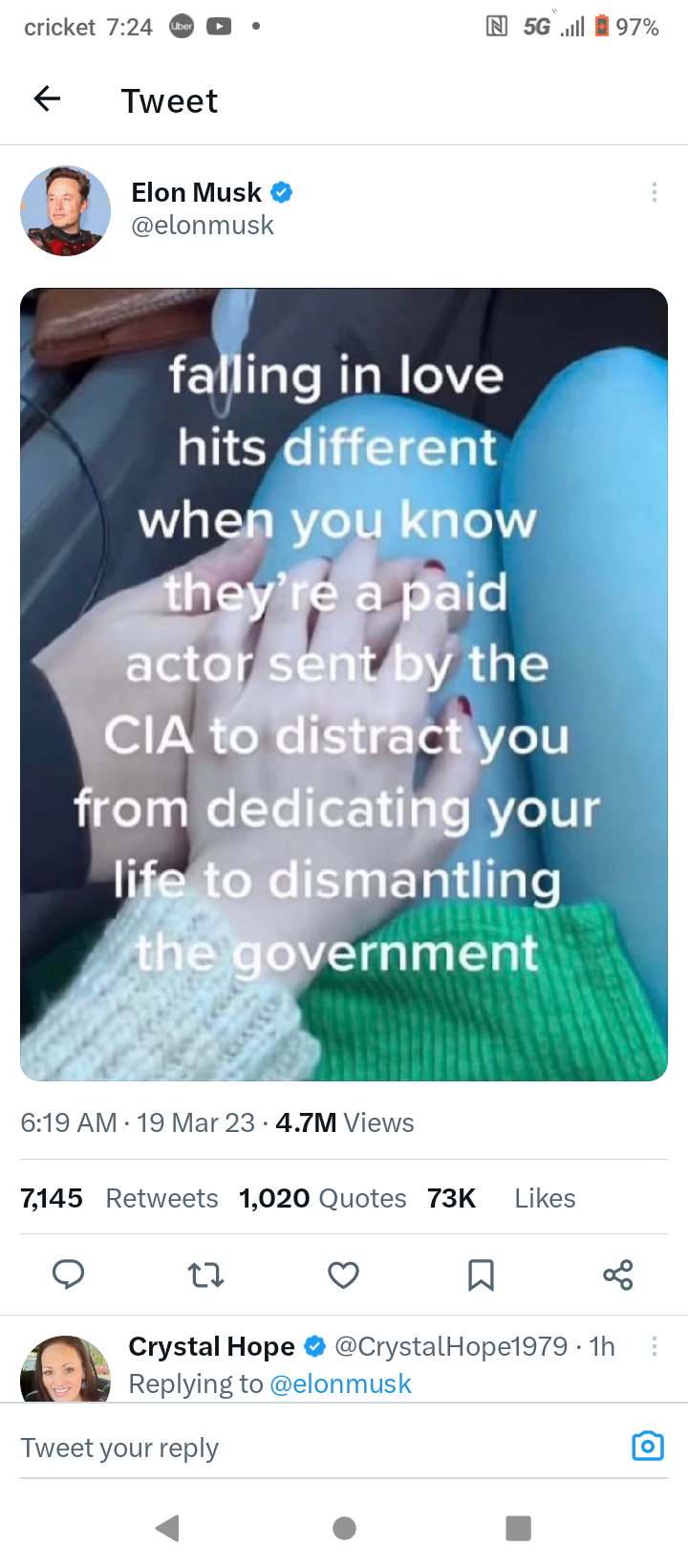Tap the @elonmusk link in reply
Screen dimensions: 688x1568
[x=341, y=1383]
